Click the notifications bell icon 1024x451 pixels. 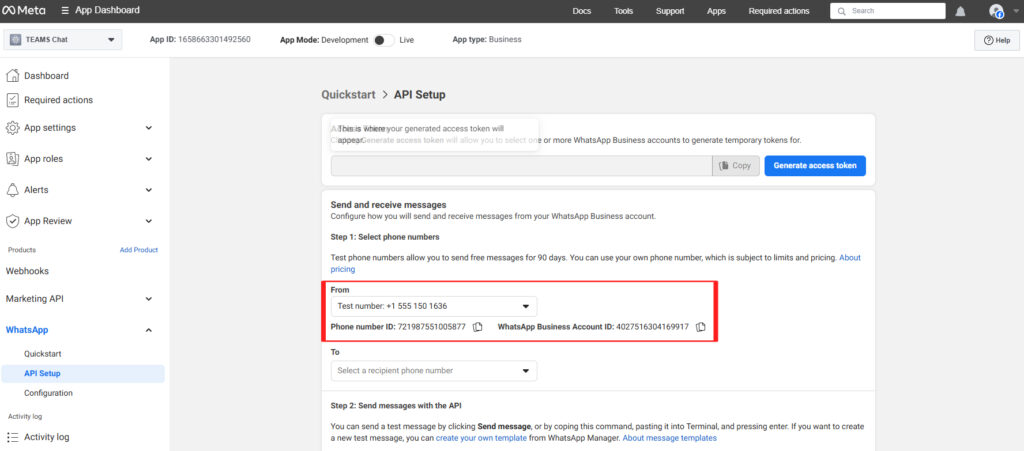[x=960, y=11]
